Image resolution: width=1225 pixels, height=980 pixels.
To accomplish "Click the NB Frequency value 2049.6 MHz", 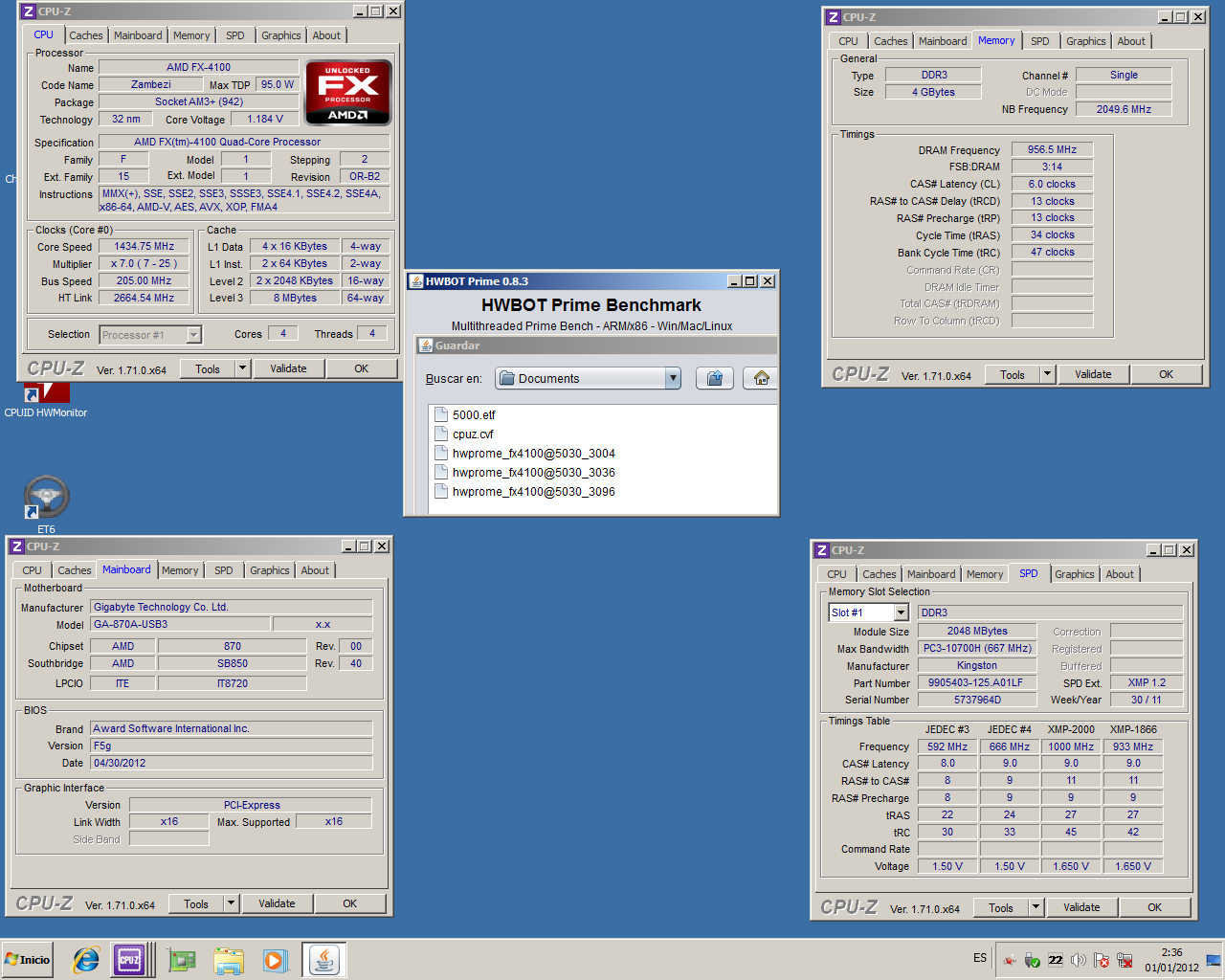I will (x=1124, y=109).
